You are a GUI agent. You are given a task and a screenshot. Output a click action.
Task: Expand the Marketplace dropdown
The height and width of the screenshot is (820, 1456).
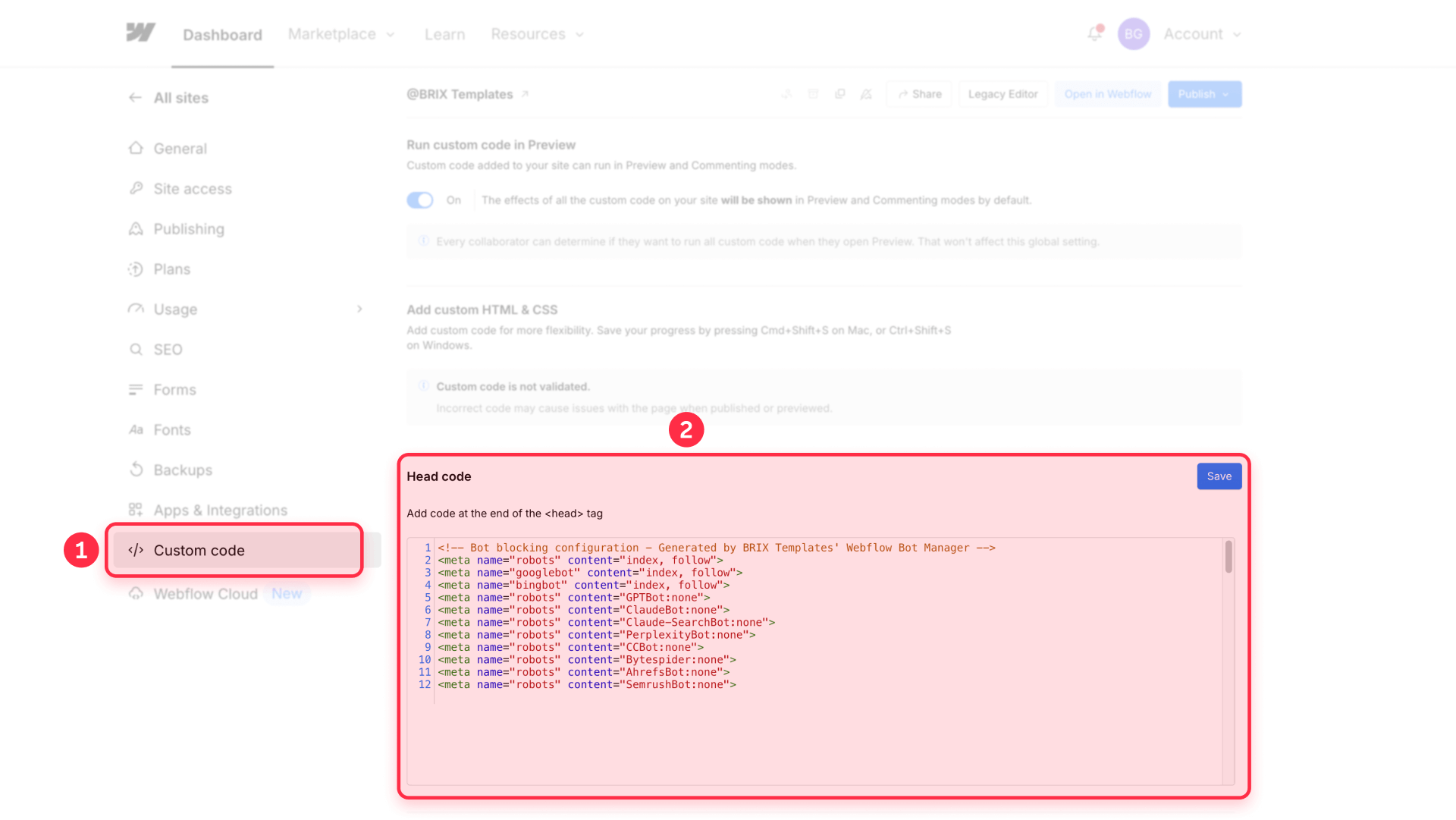(x=341, y=35)
